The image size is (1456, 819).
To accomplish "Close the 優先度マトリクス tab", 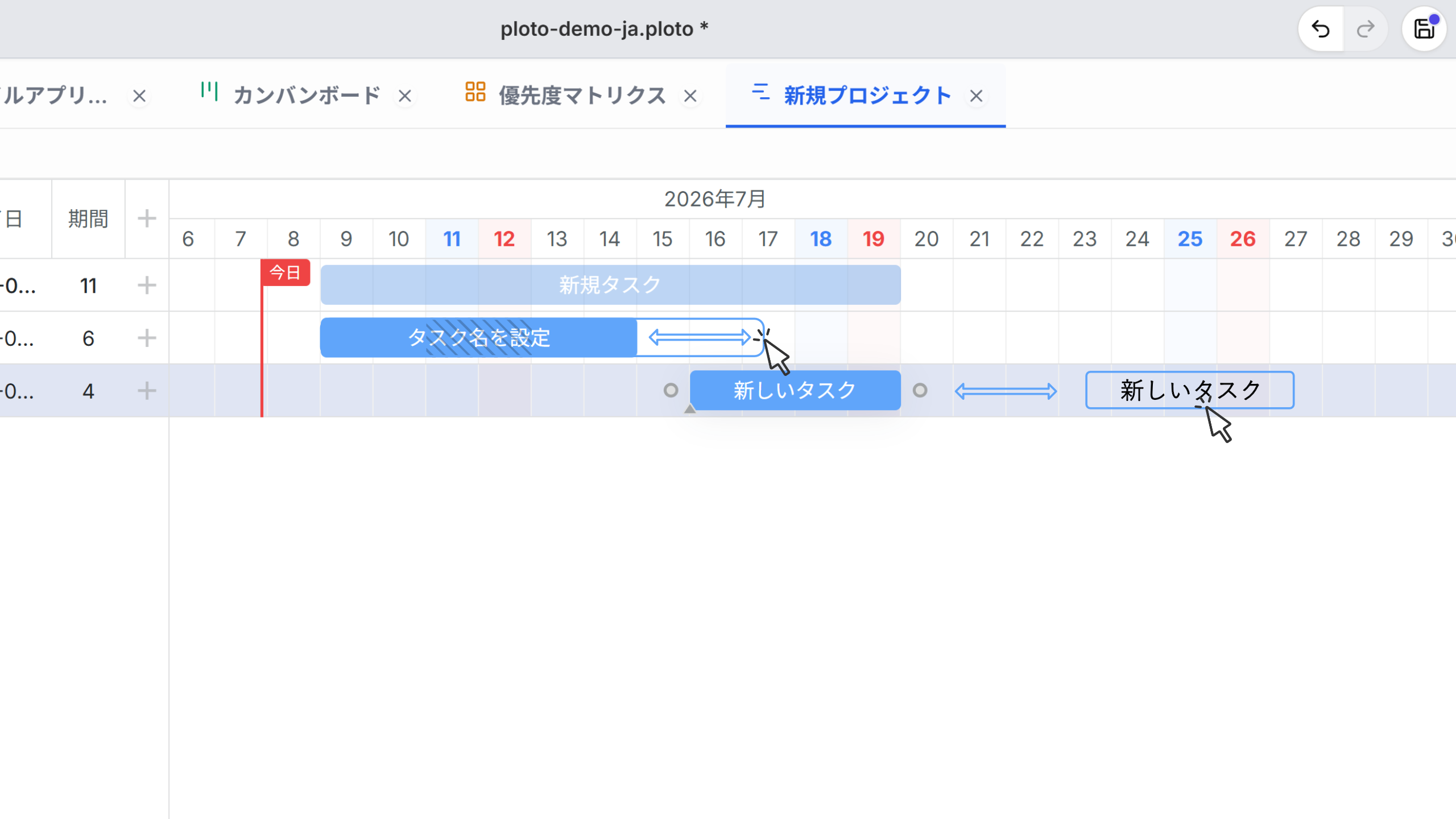I will [x=690, y=96].
